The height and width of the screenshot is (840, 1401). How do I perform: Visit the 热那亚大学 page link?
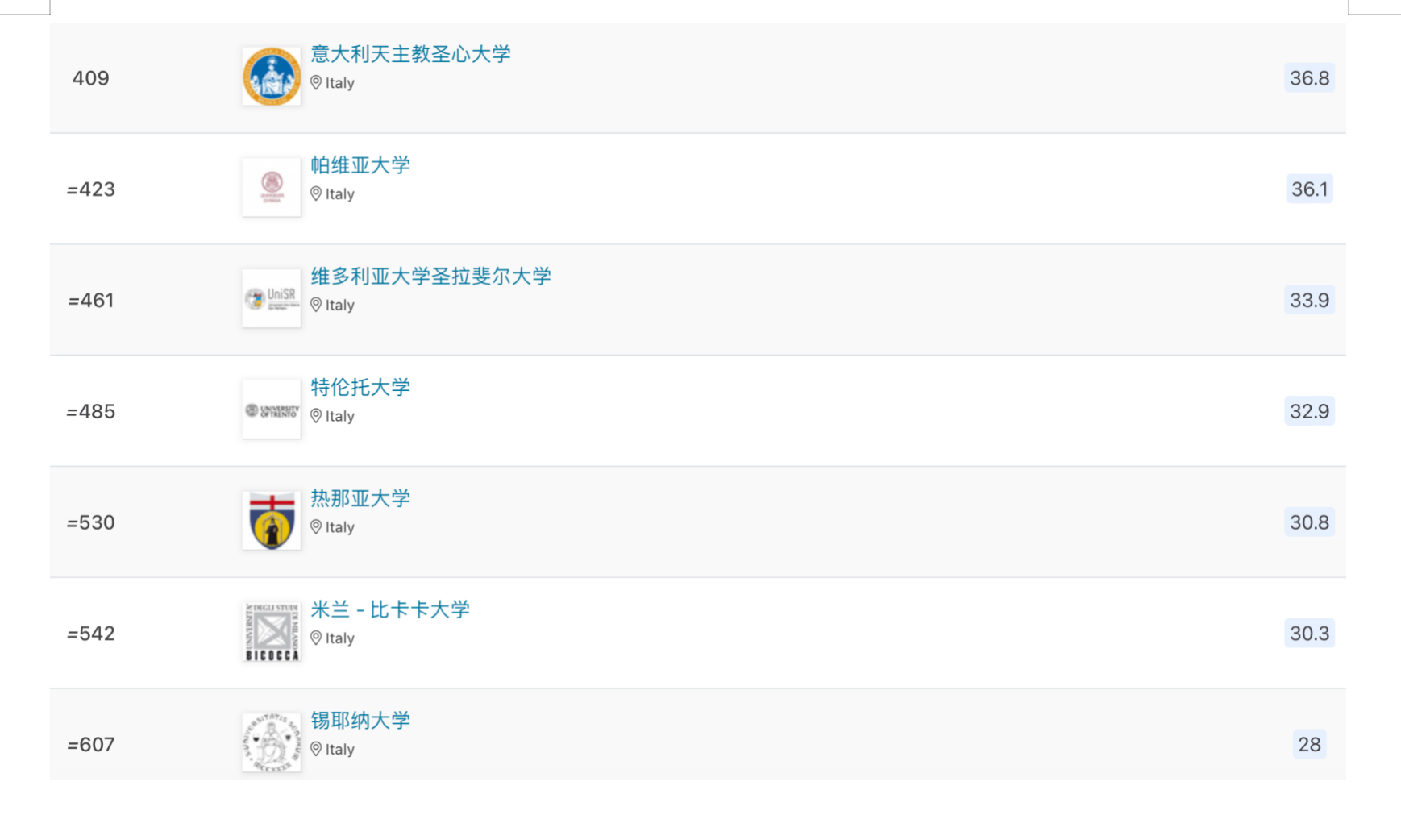[x=360, y=499]
